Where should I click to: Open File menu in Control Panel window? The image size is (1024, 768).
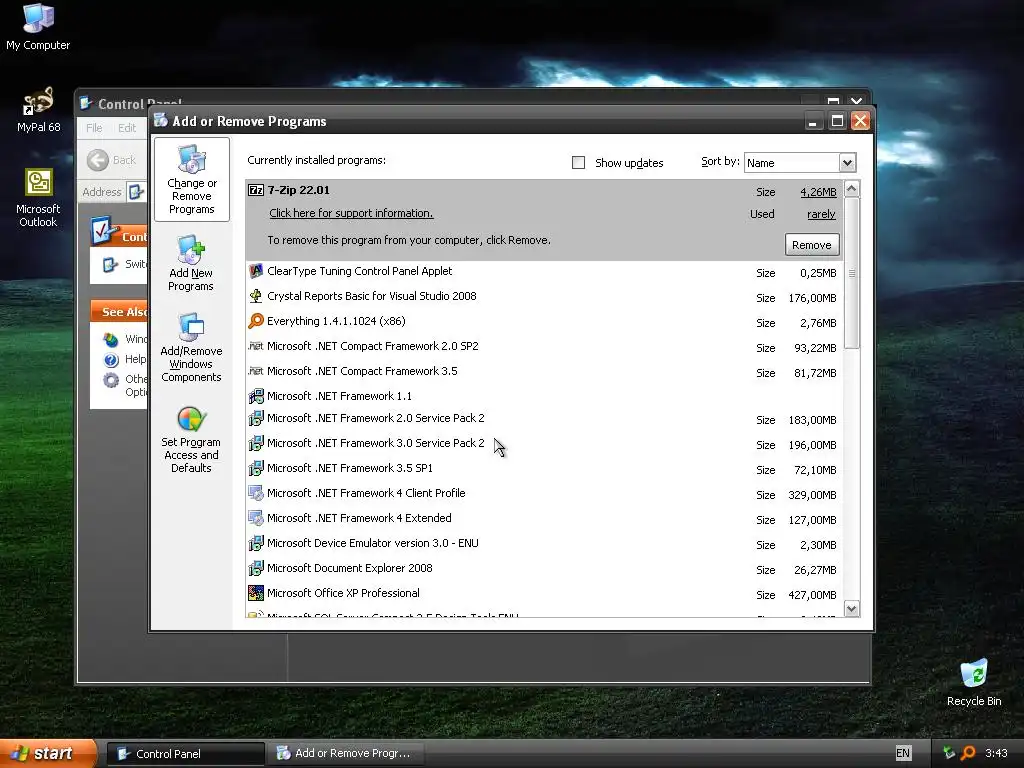94,128
